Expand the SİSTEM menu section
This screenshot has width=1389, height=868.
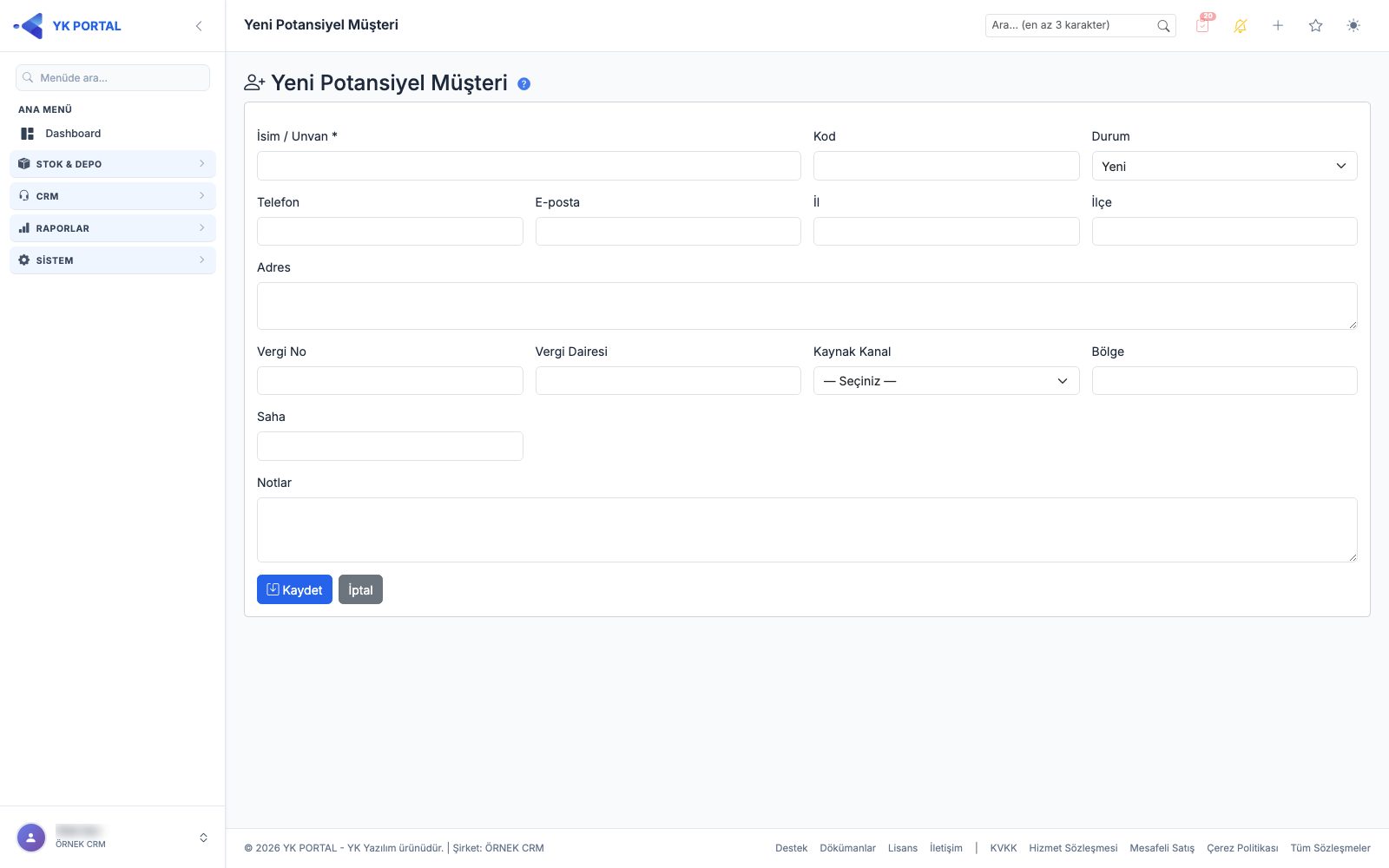coord(113,260)
